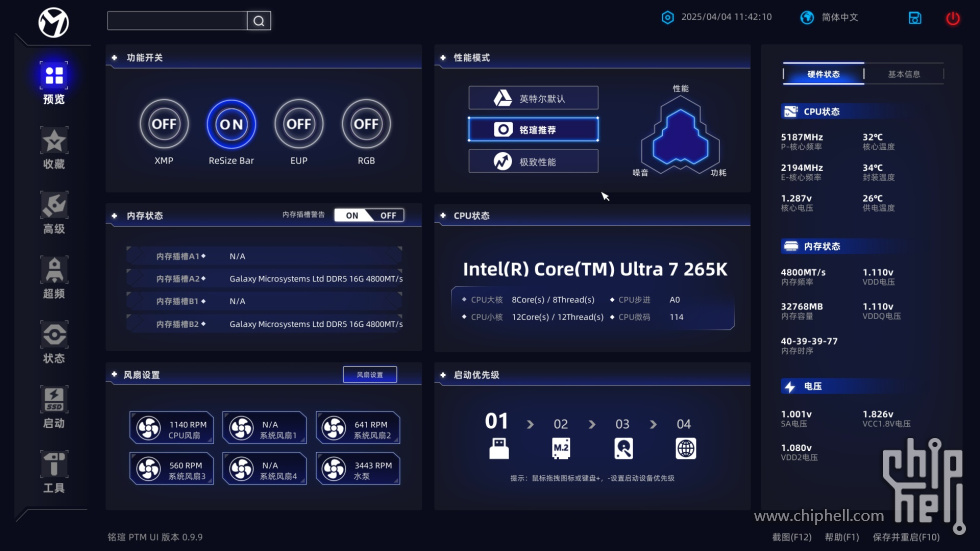Click the CPU风扇 1140 RPM fan icon
This screenshot has height=551, width=980.
(149, 428)
